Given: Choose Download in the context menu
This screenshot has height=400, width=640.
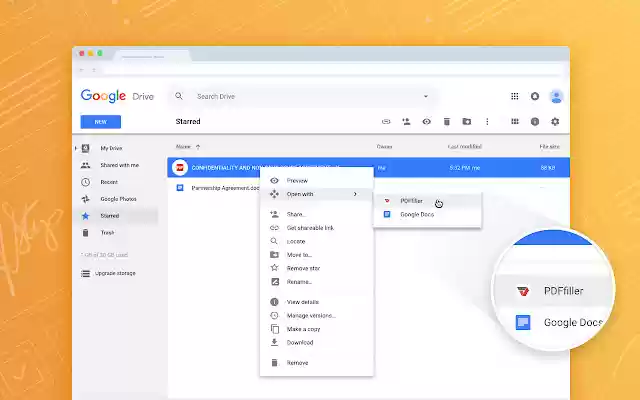Looking at the screenshot, I should click(x=316, y=342).
